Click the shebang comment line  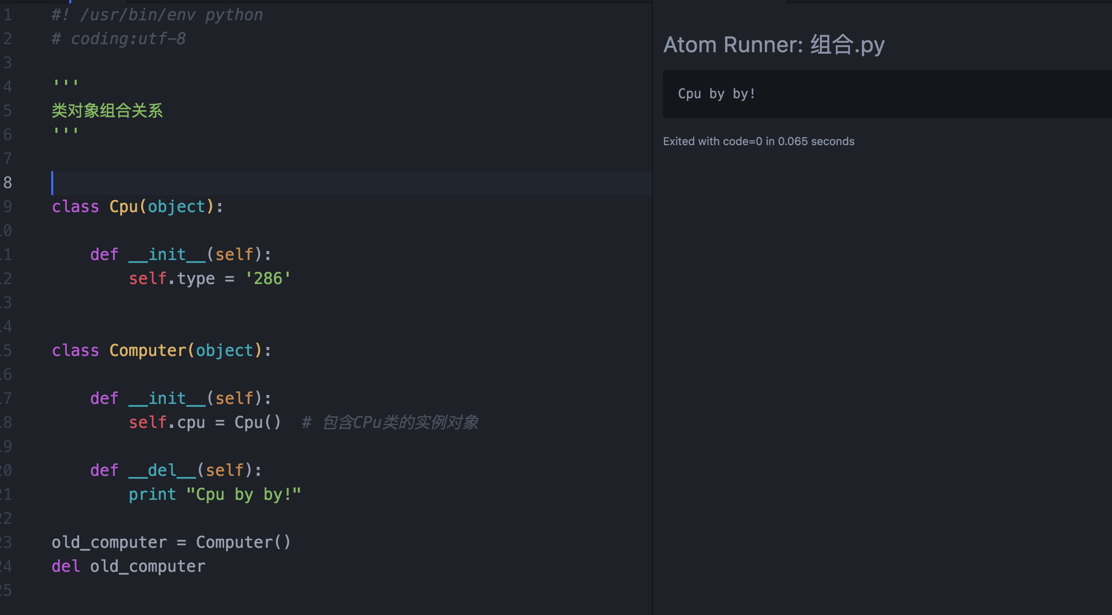[155, 14]
